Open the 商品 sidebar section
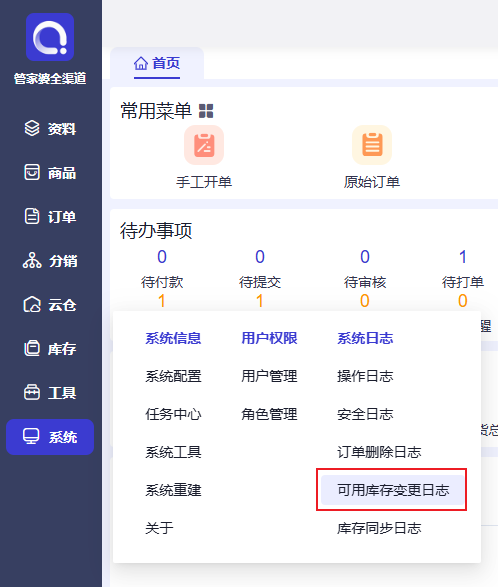Viewport: 498px width, 587px height. (50, 173)
